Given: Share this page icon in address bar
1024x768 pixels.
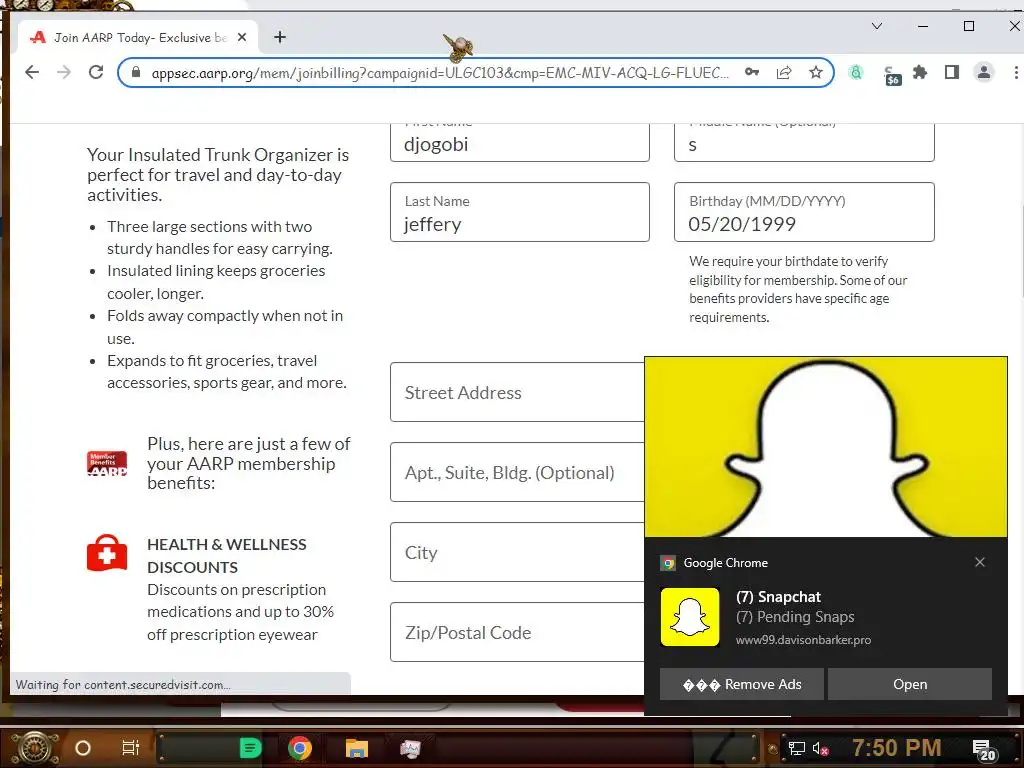Looking at the screenshot, I should click(784, 72).
